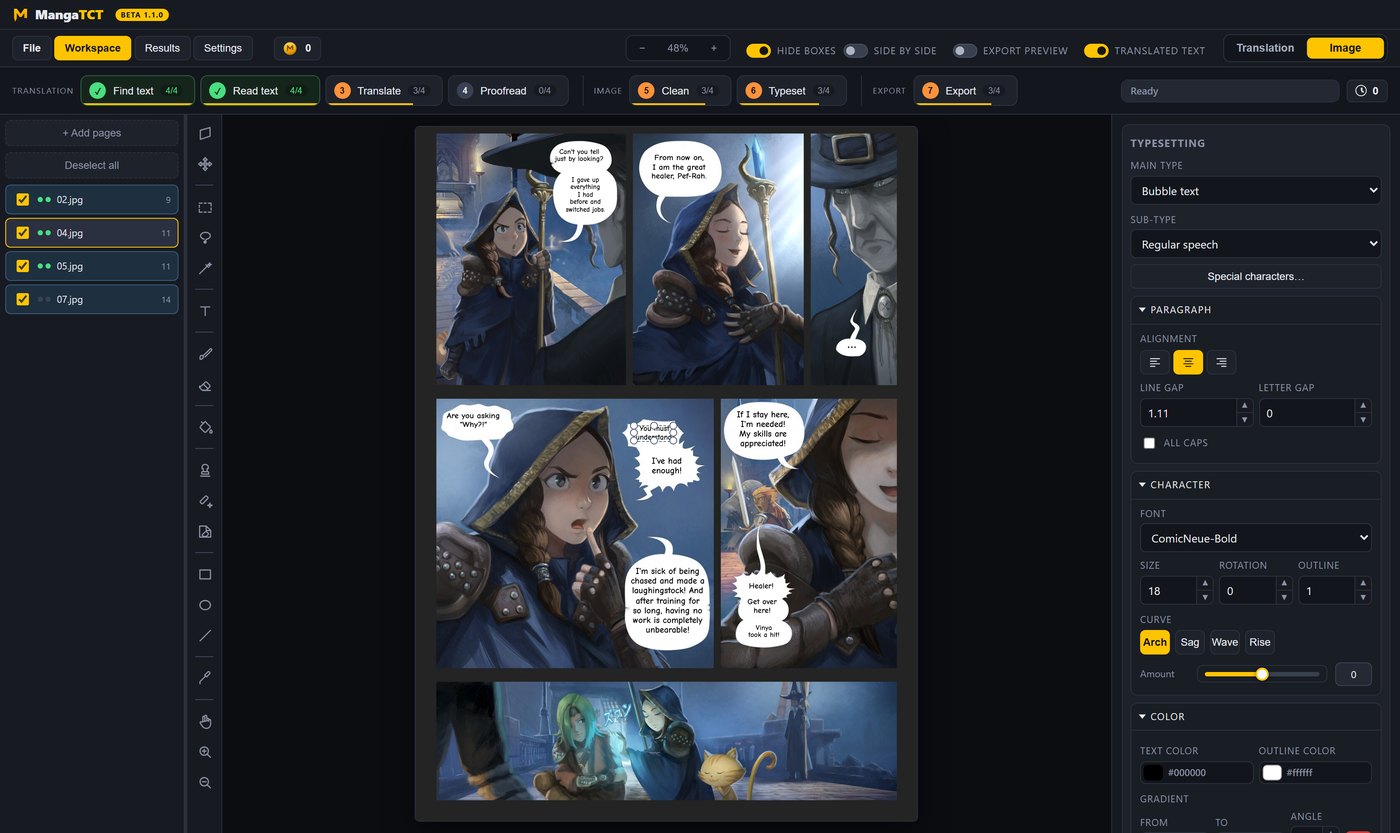Screen dimensions: 1400x833
Task: Select the Hand pan tool
Action: pyautogui.click(x=205, y=721)
